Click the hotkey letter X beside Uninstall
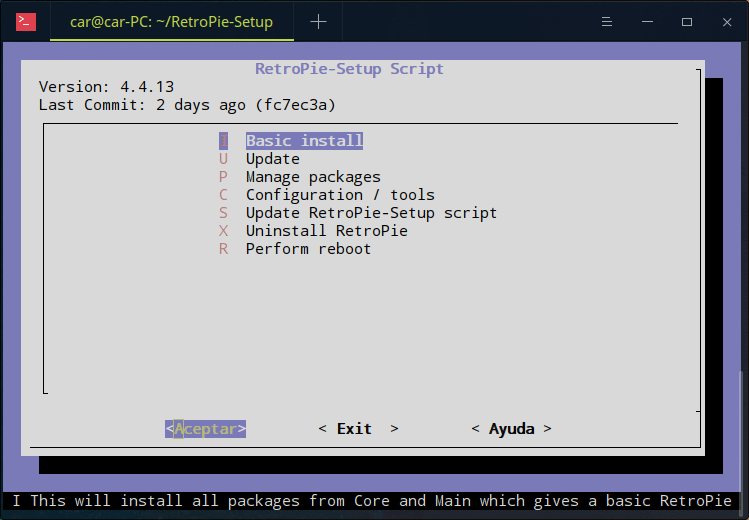 click(x=224, y=231)
